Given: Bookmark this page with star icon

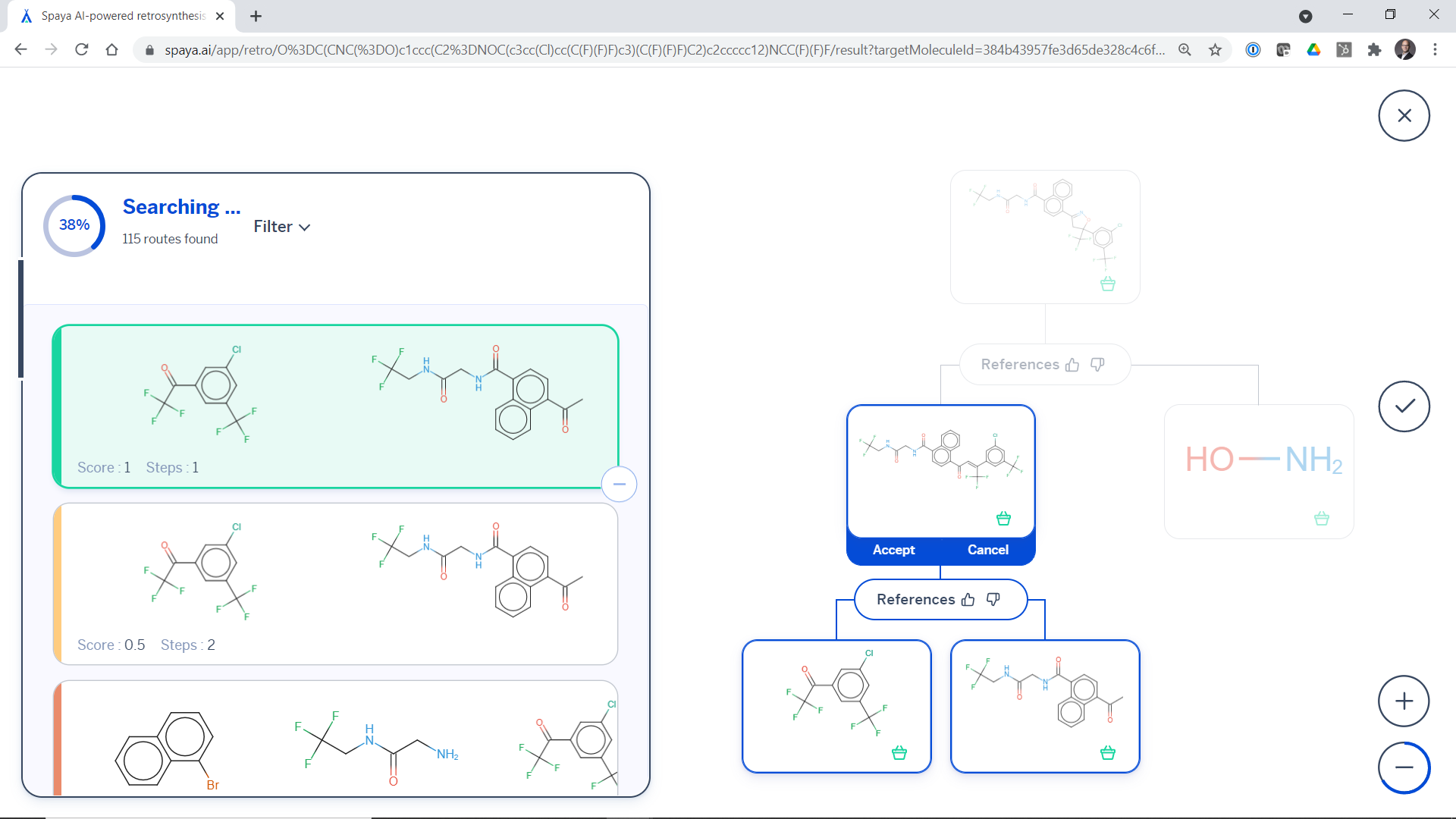Looking at the screenshot, I should point(1216,50).
